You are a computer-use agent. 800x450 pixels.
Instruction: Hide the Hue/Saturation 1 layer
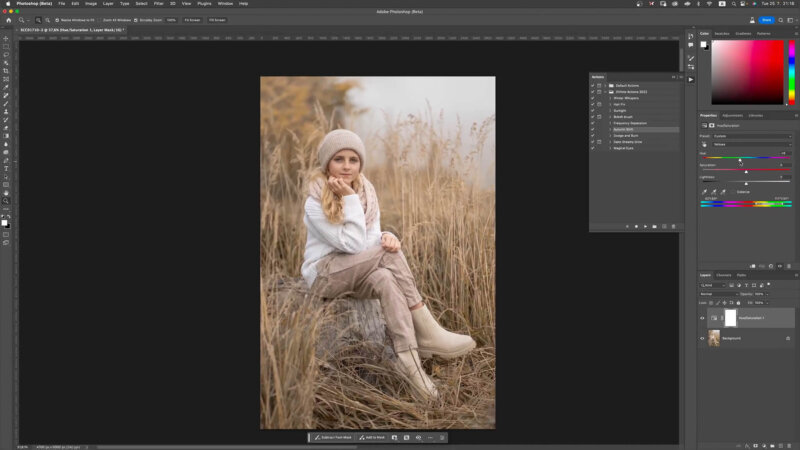[702, 318]
